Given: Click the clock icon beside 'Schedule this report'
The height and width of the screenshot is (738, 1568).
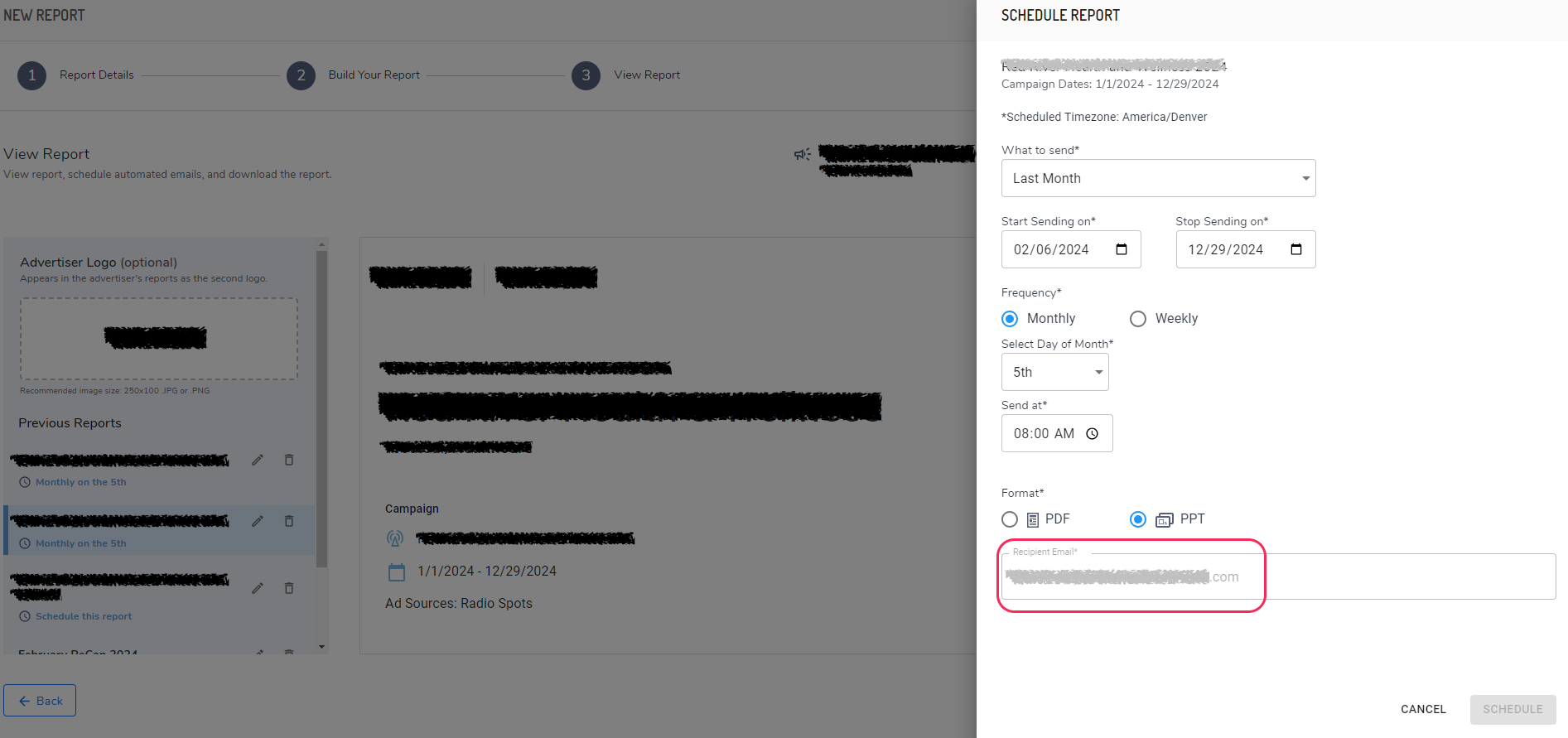Looking at the screenshot, I should pos(25,616).
